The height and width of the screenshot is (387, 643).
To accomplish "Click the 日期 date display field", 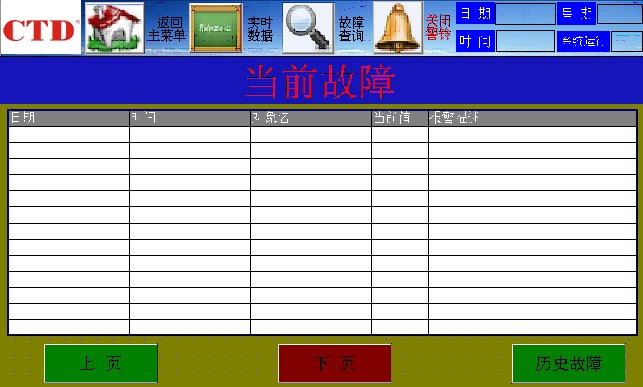I will coord(525,14).
